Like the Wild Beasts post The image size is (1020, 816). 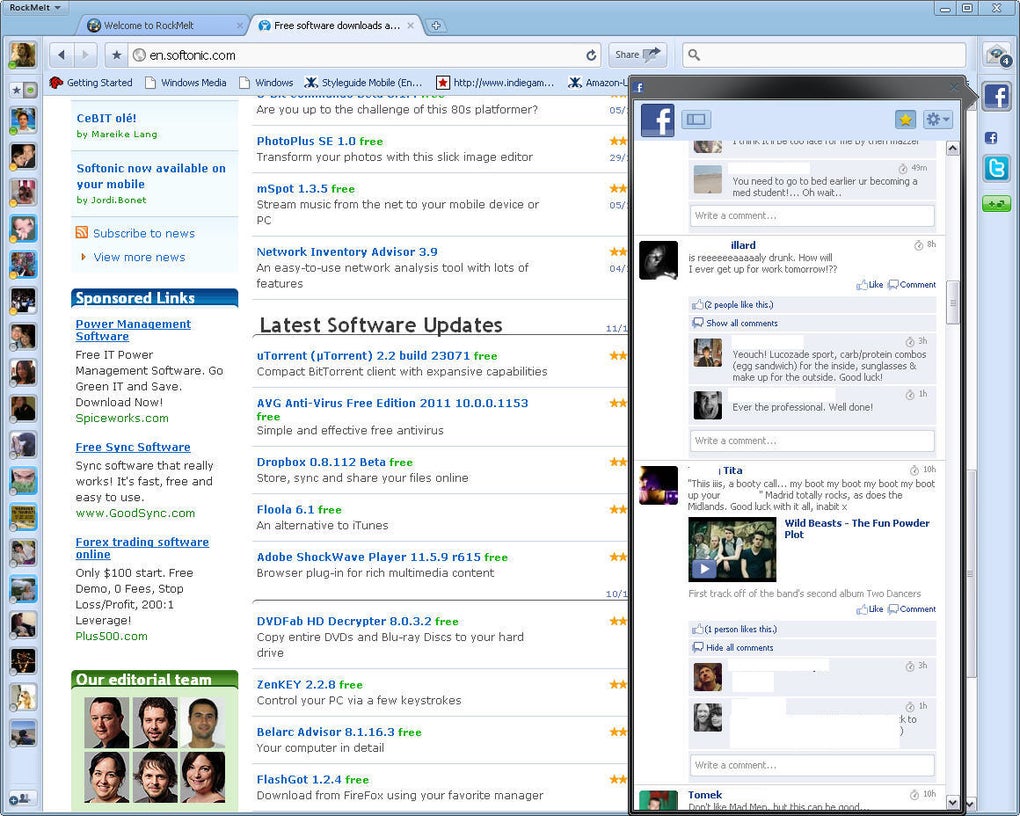(x=870, y=609)
